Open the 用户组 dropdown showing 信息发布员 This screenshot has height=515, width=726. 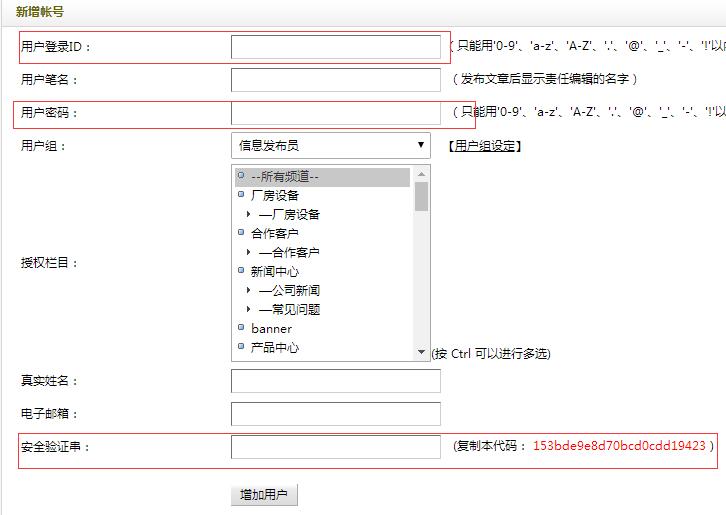click(x=331, y=145)
